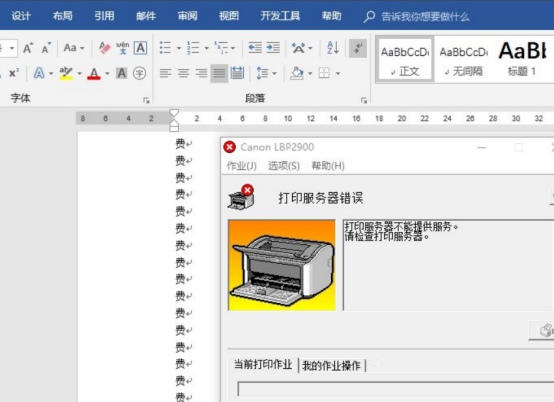Image resolution: width=554 pixels, height=402 pixels.
Task: Center the paragraph text
Action: click(183, 73)
